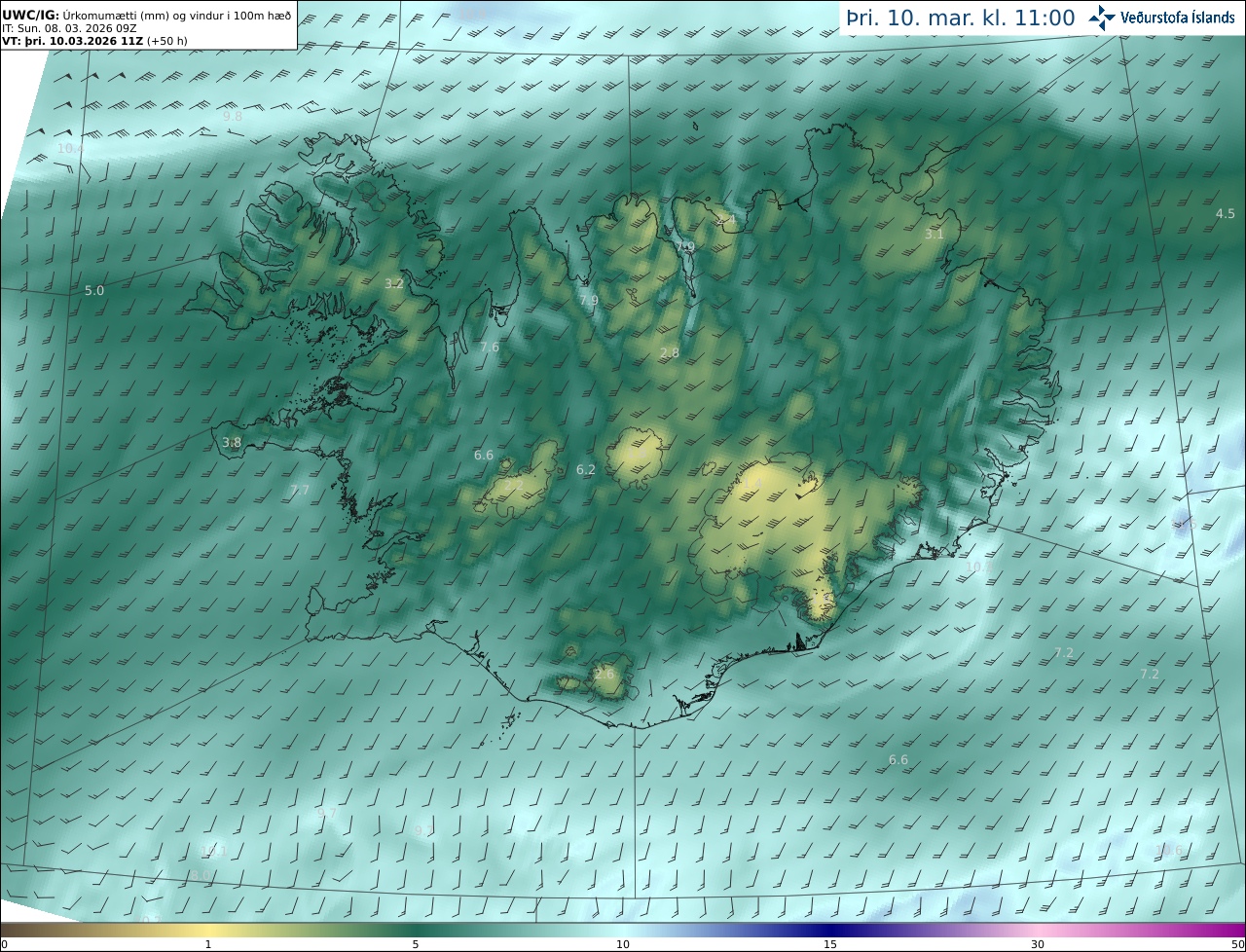Click the map value '7.7'

click(300, 490)
